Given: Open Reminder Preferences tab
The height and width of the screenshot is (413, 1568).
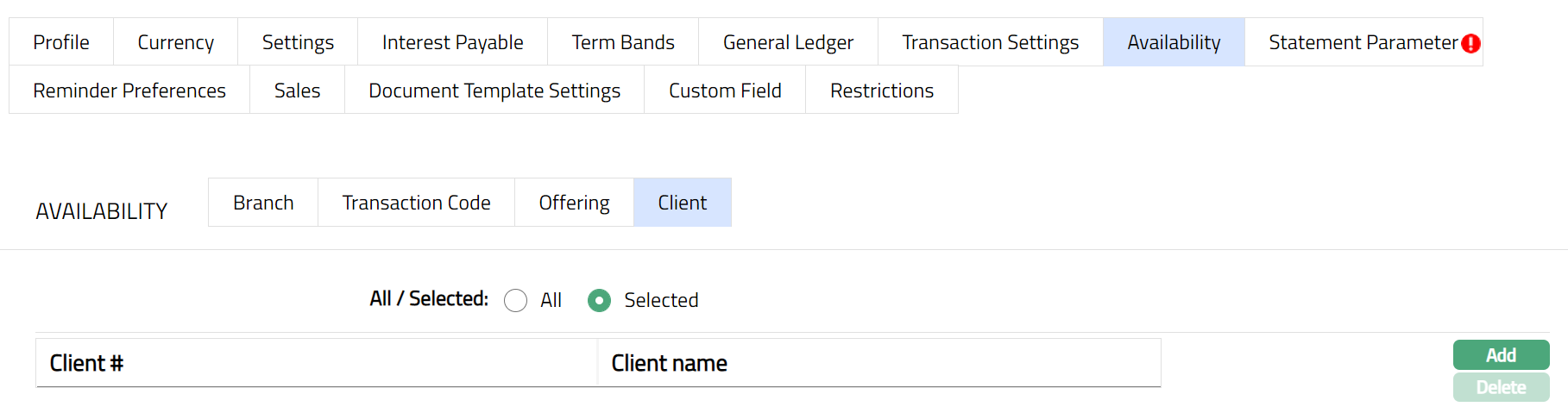Looking at the screenshot, I should pos(129,91).
